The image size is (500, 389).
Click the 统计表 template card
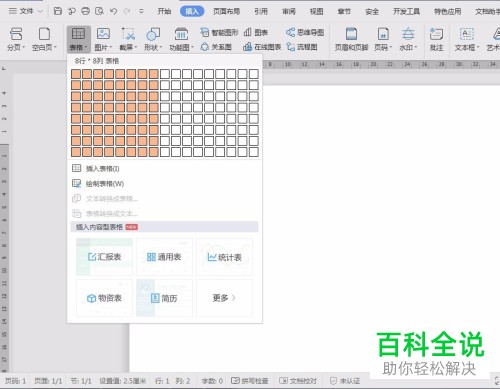[224, 257]
